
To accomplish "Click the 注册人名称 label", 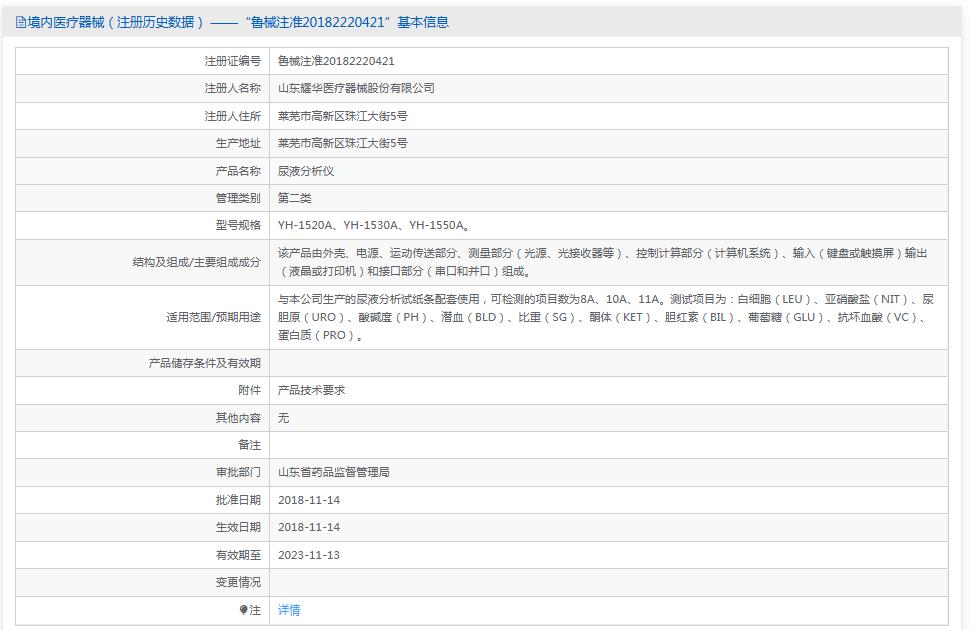I will [x=233, y=88].
